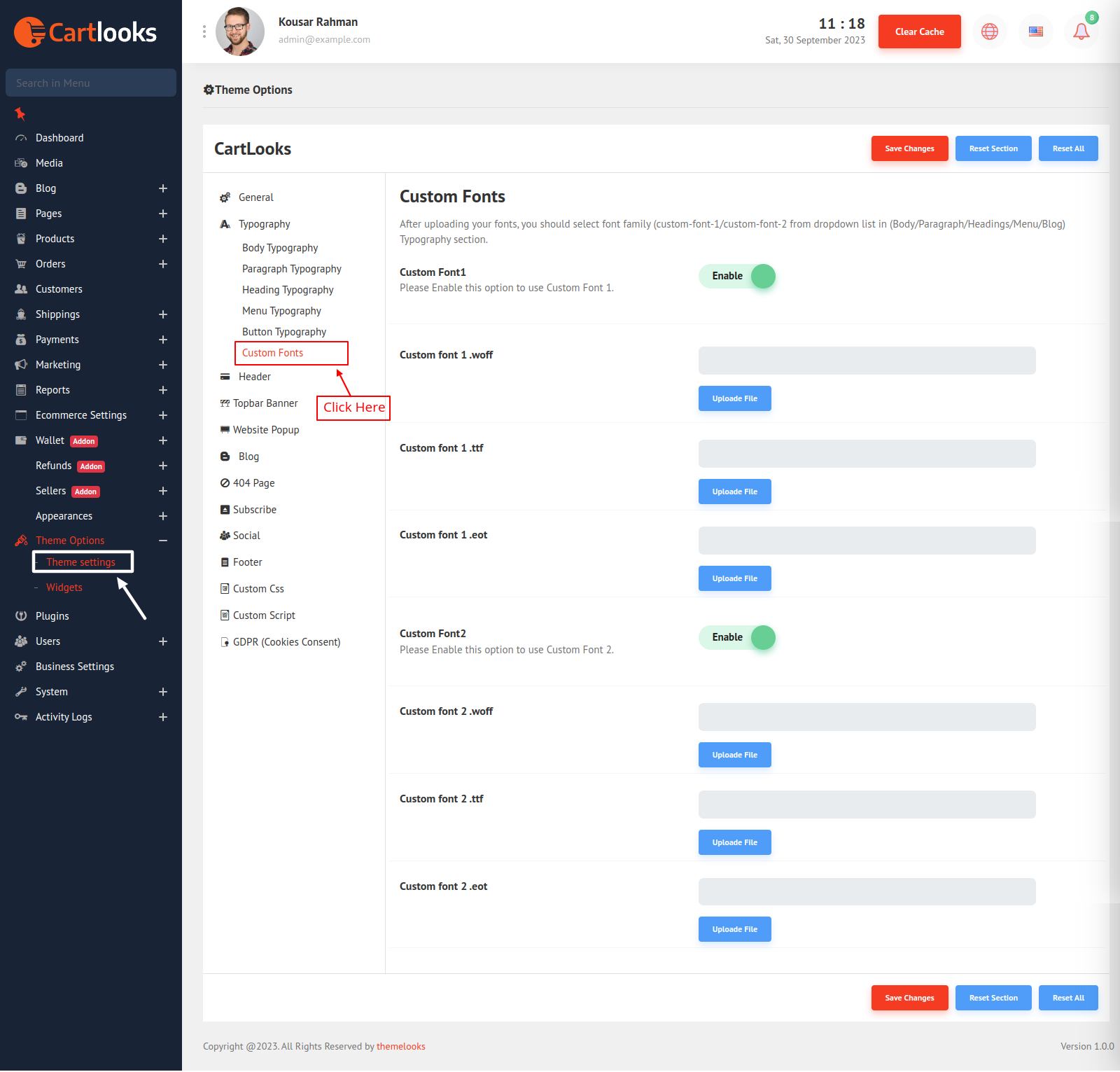Click the Dashboard gauge icon

click(x=21, y=138)
